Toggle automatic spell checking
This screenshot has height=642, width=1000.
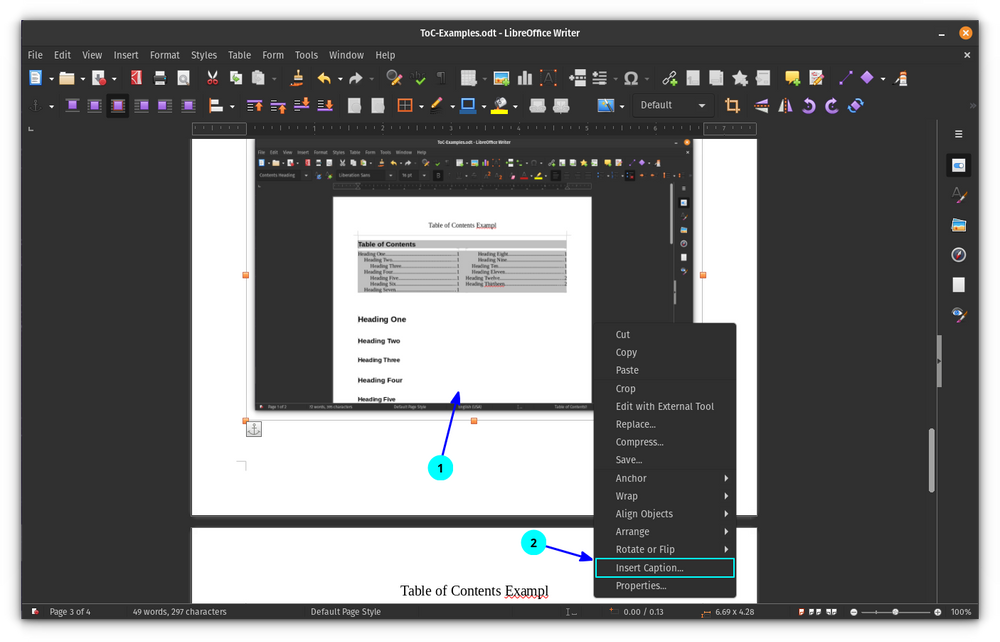420,78
